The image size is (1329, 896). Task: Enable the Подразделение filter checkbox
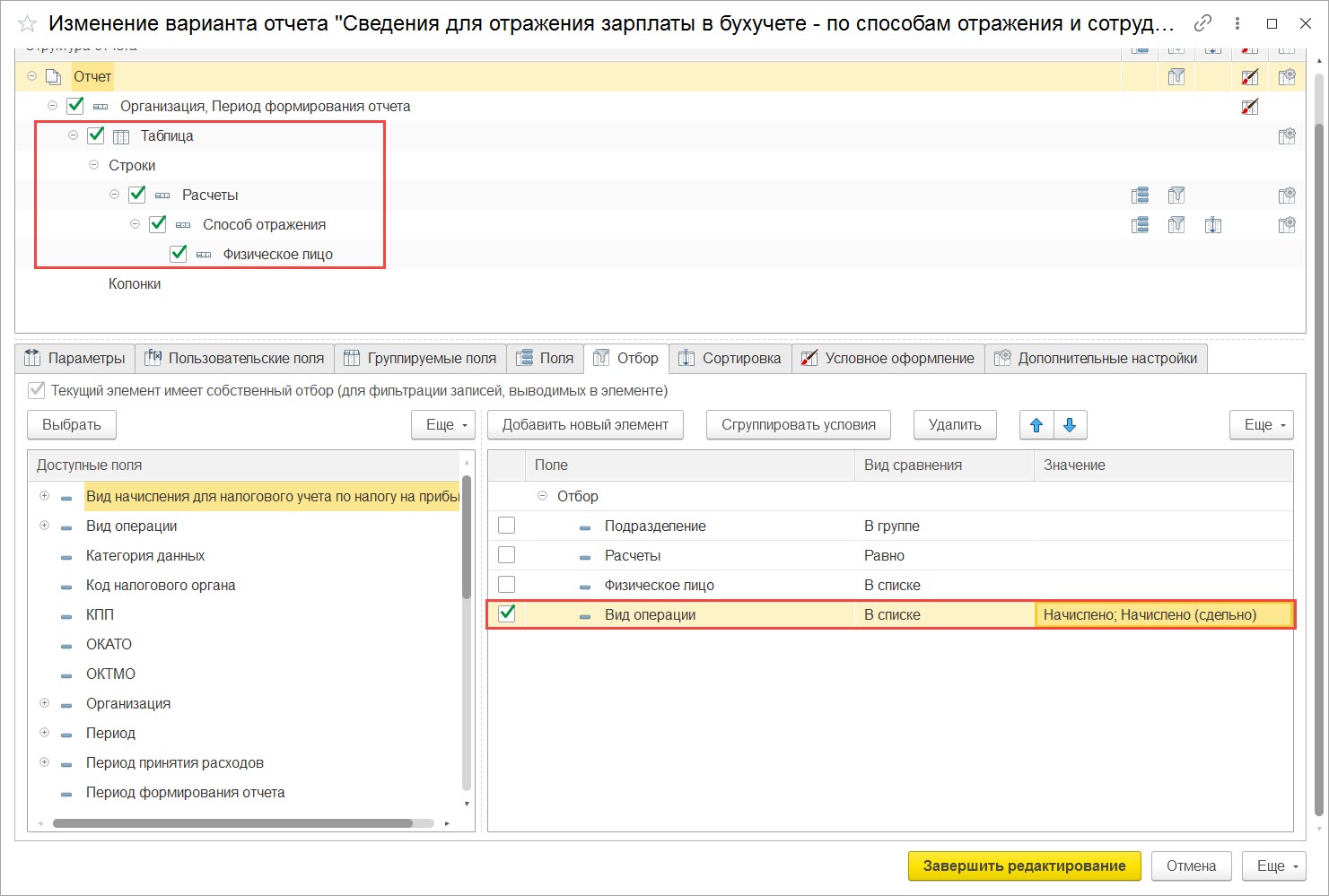(x=507, y=526)
